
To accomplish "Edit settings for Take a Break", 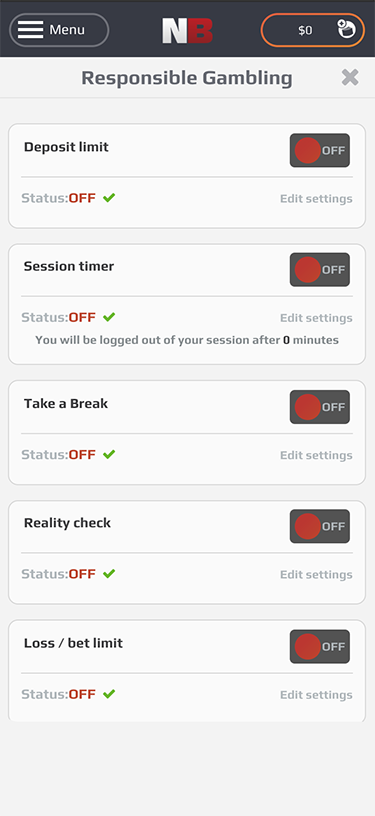I will point(316,455).
